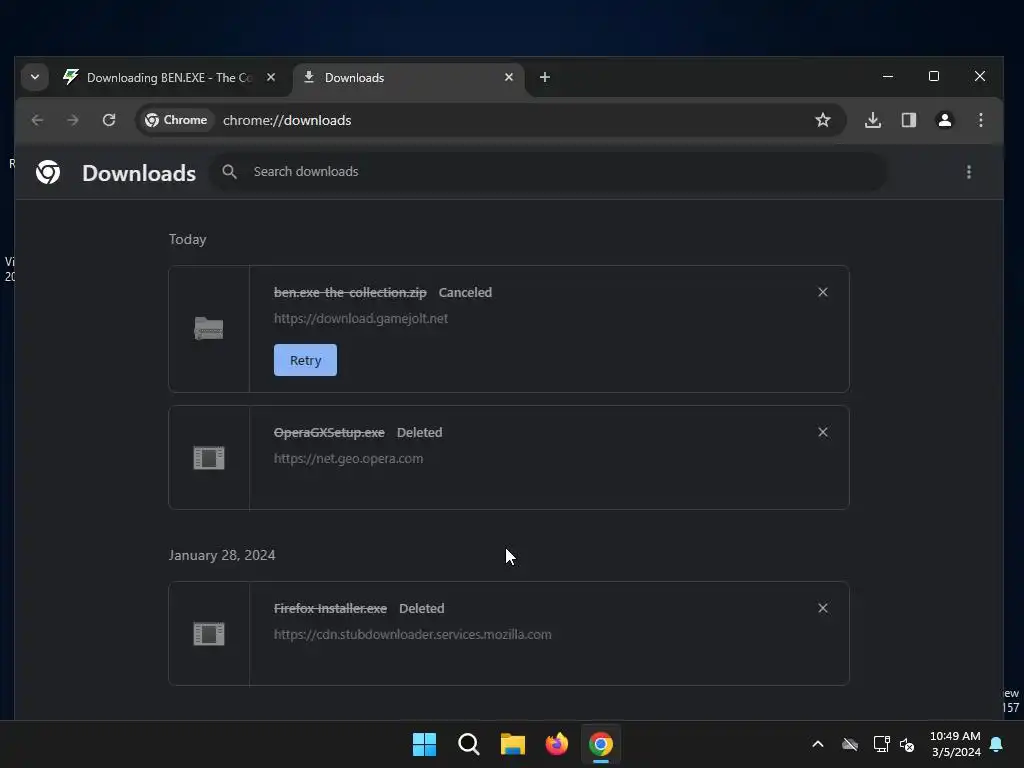Launch Firefox from the taskbar

coord(556,744)
